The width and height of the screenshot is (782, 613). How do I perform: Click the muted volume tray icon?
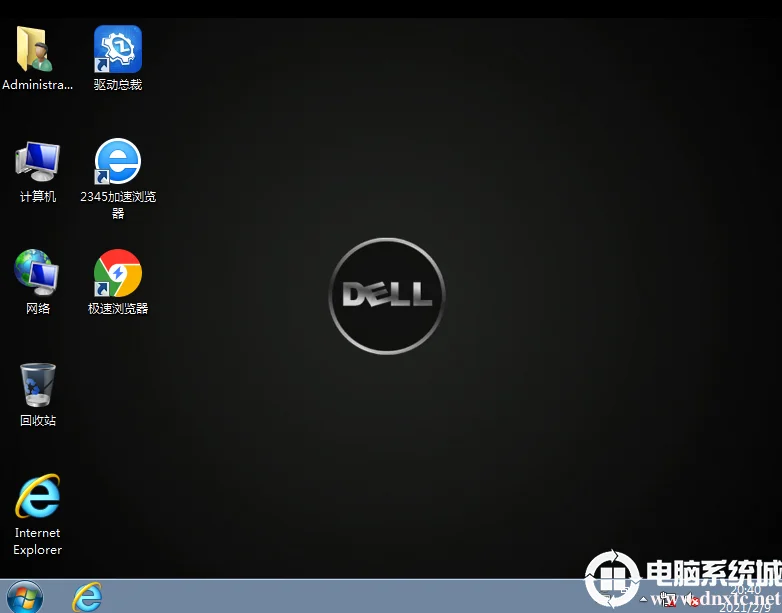pyautogui.click(x=691, y=599)
